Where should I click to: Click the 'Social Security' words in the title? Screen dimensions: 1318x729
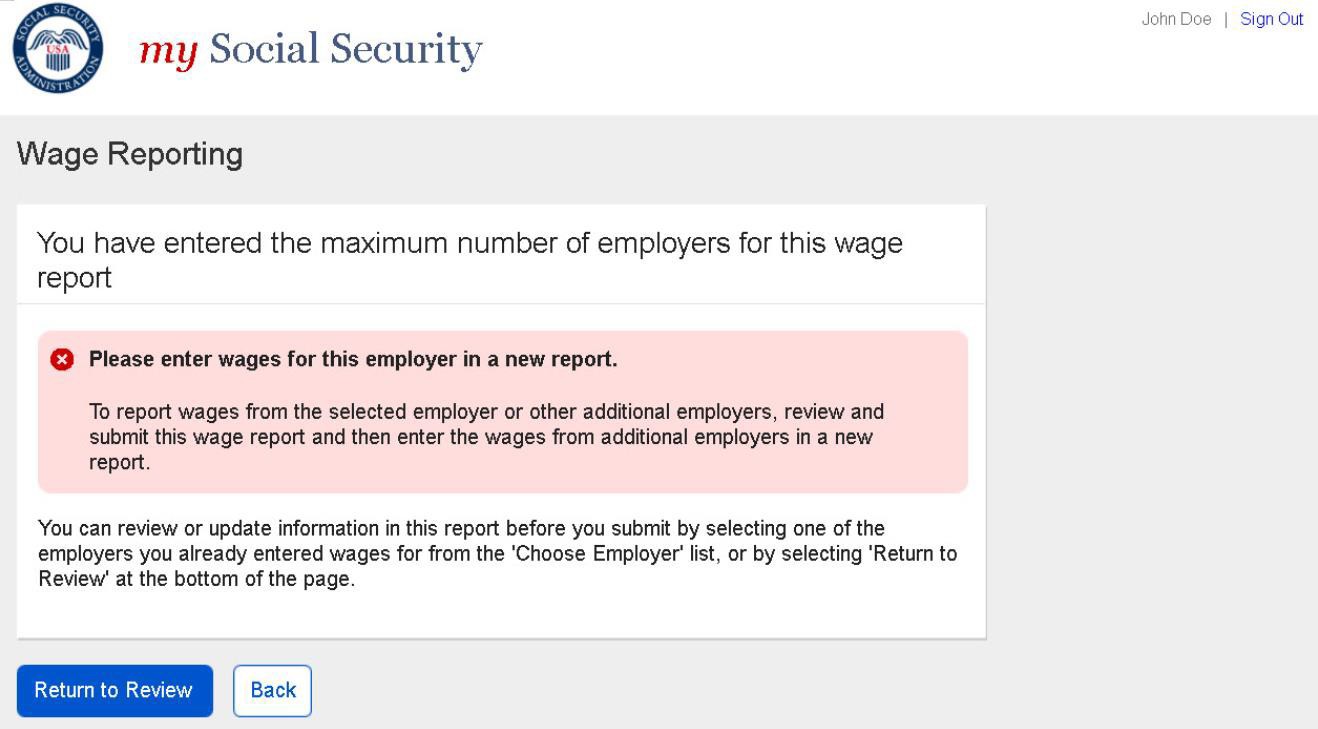coord(345,49)
